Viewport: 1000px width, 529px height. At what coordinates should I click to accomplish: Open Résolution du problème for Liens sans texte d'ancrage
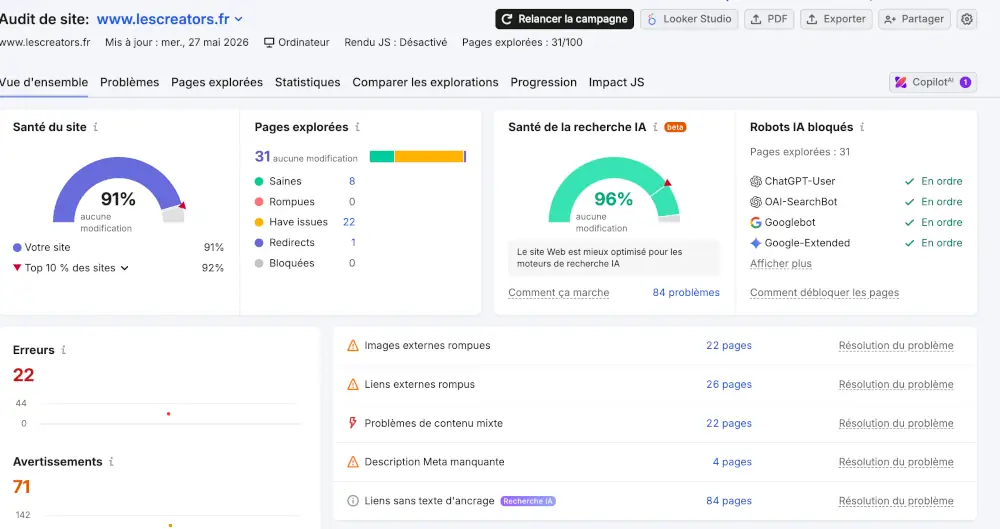(x=896, y=501)
